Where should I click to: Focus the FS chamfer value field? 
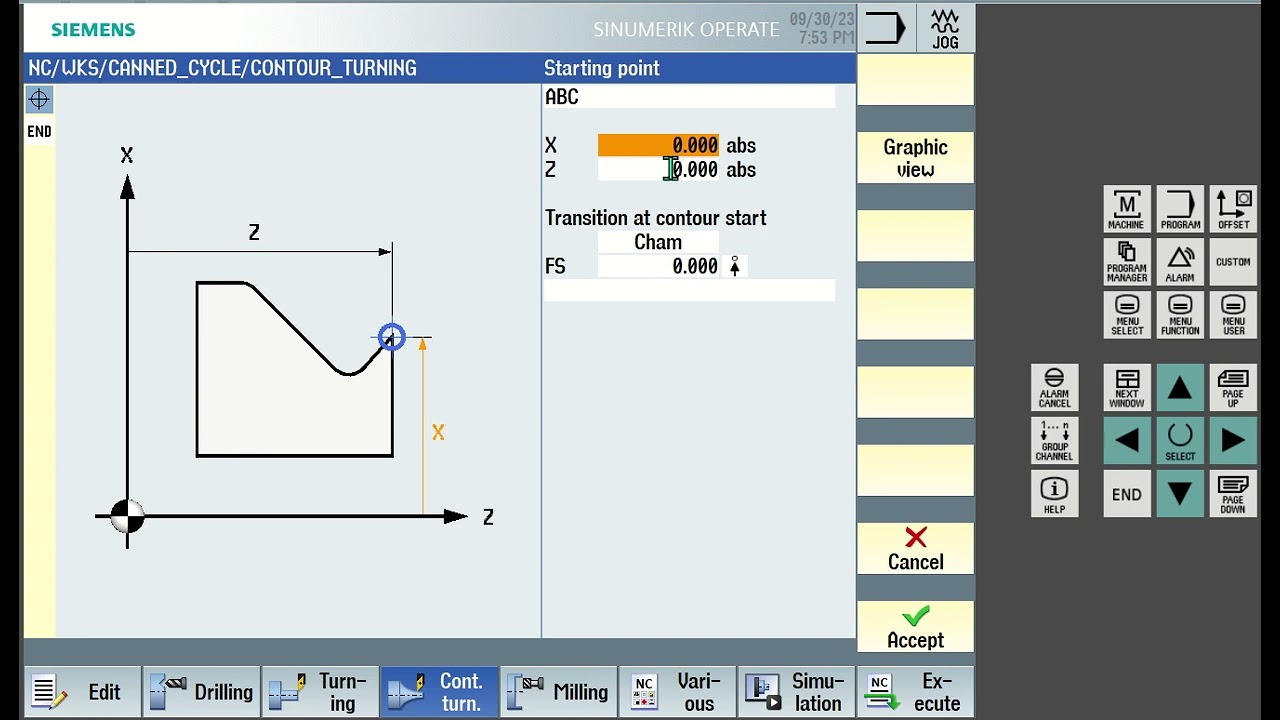pyautogui.click(x=658, y=266)
